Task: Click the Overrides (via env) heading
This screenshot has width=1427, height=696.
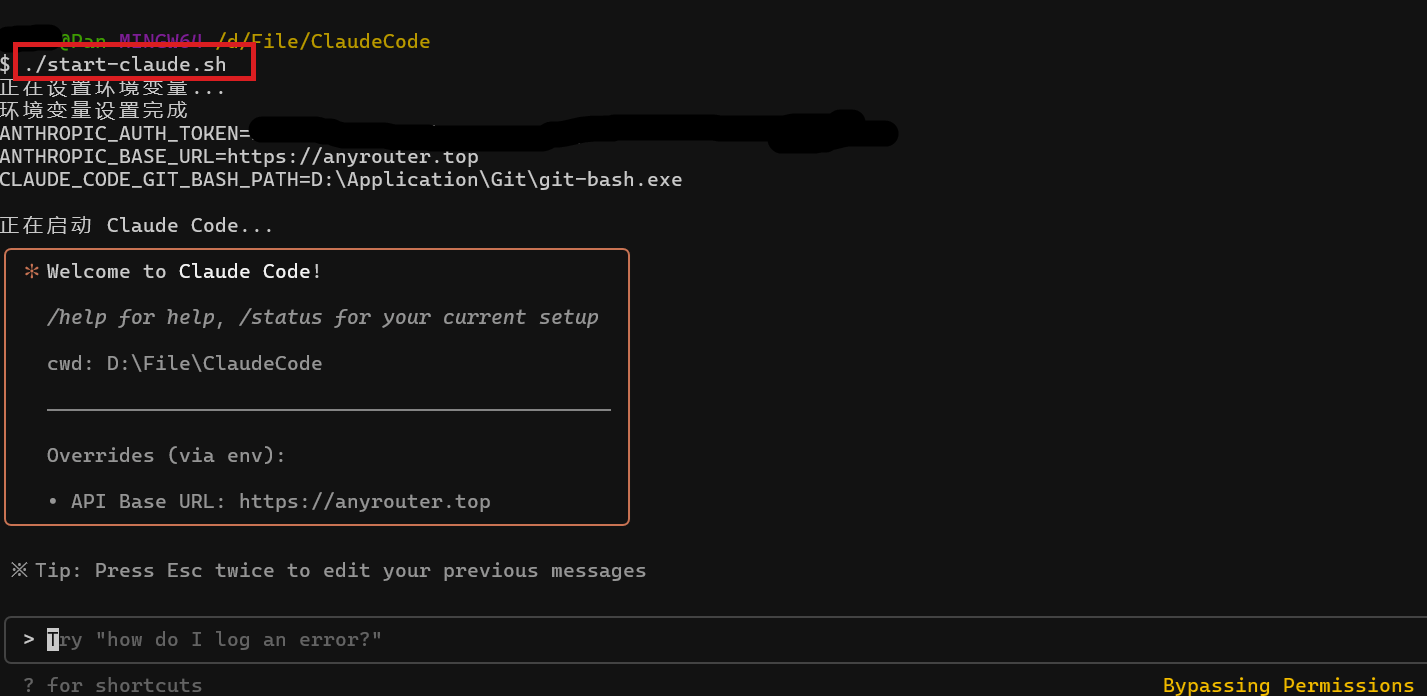Action: [166, 455]
